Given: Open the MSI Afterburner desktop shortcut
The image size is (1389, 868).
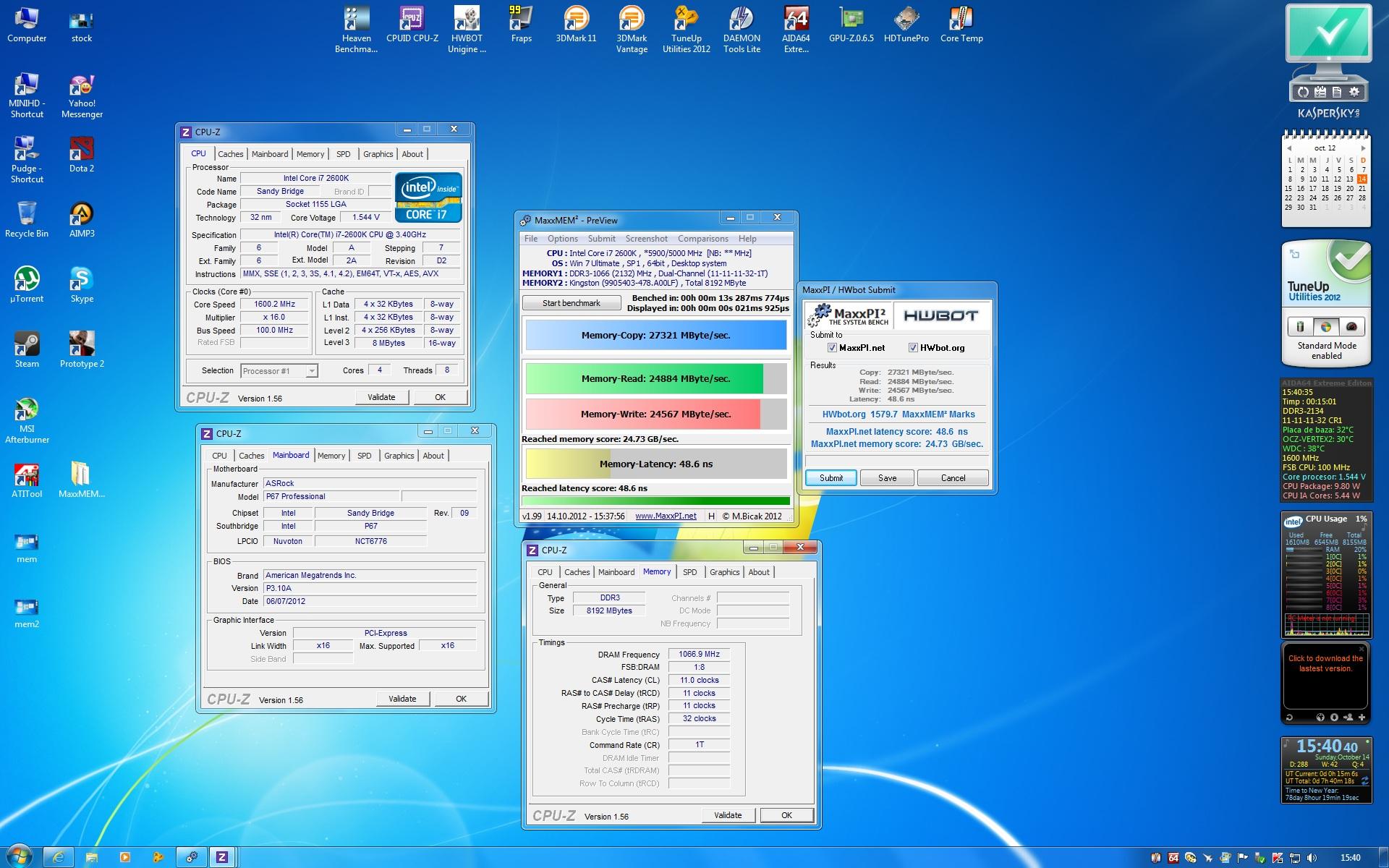Looking at the screenshot, I should pos(27,420).
